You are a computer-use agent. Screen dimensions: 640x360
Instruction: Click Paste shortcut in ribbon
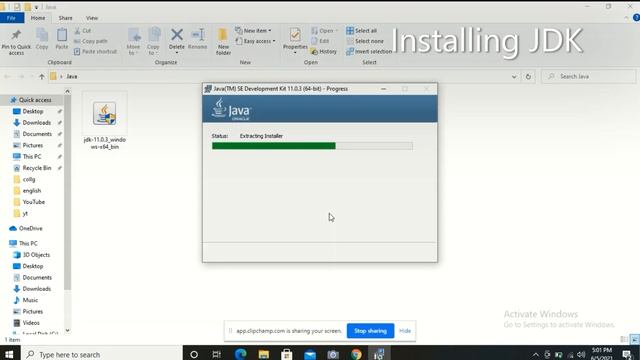click(x=96, y=51)
